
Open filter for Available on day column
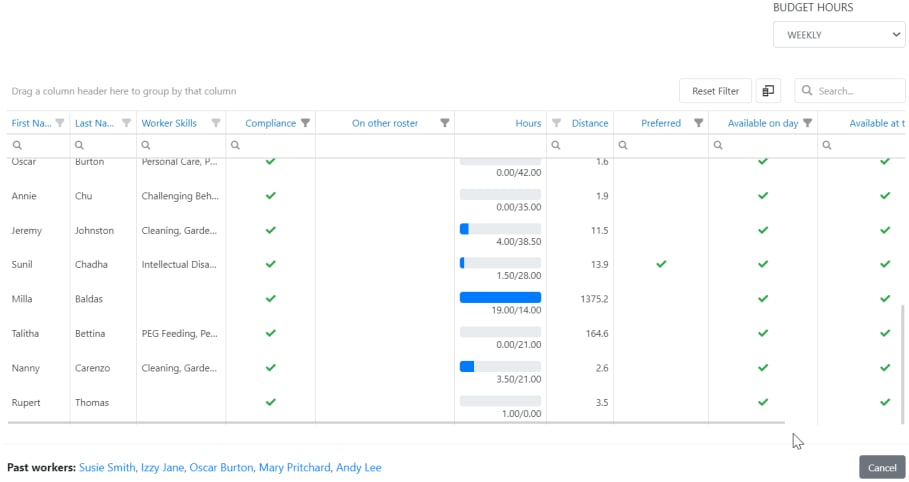808,123
